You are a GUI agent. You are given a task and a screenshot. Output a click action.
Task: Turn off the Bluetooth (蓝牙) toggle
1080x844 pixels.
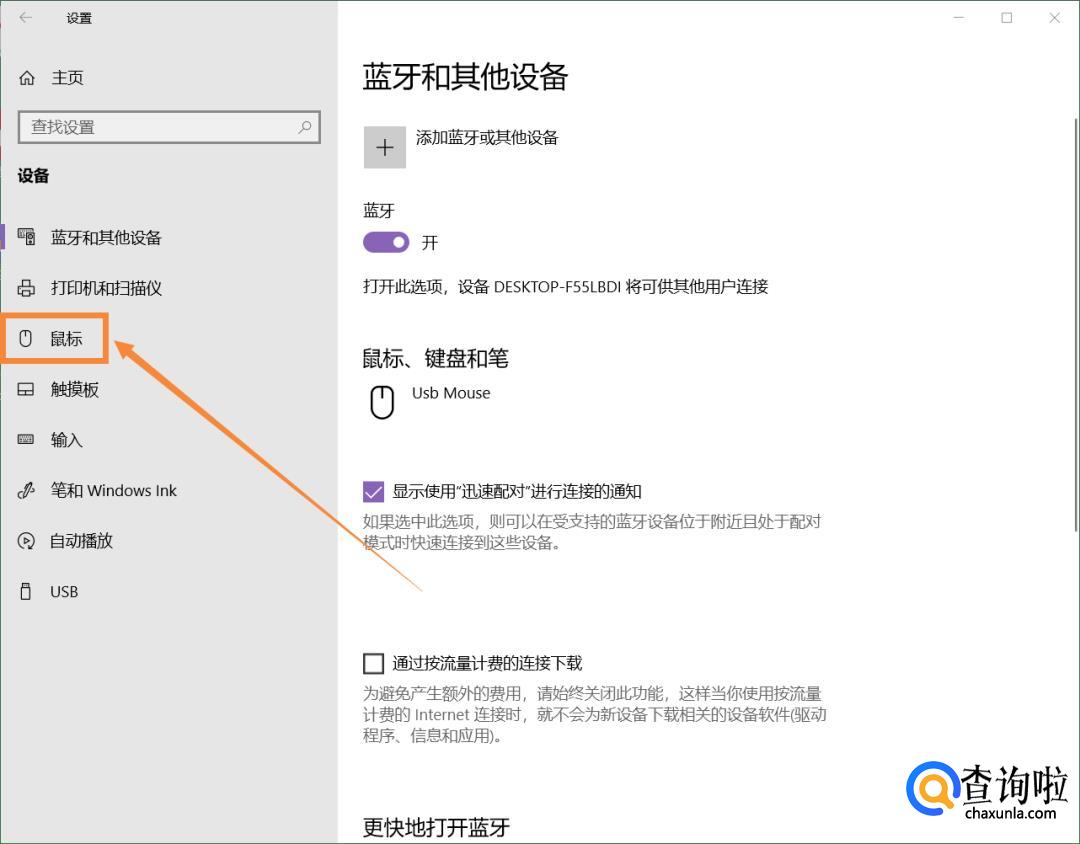pos(386,242)
